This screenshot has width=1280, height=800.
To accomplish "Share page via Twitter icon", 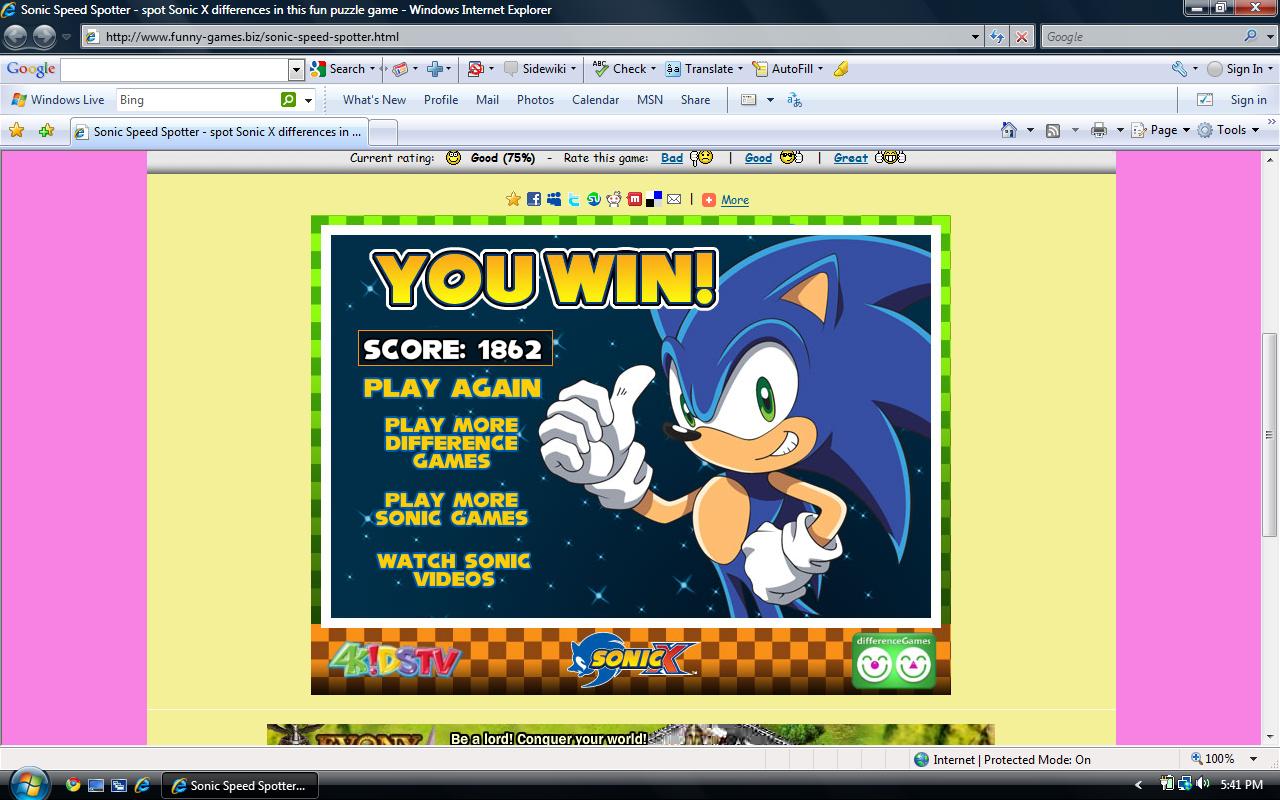I will point(574,199).
